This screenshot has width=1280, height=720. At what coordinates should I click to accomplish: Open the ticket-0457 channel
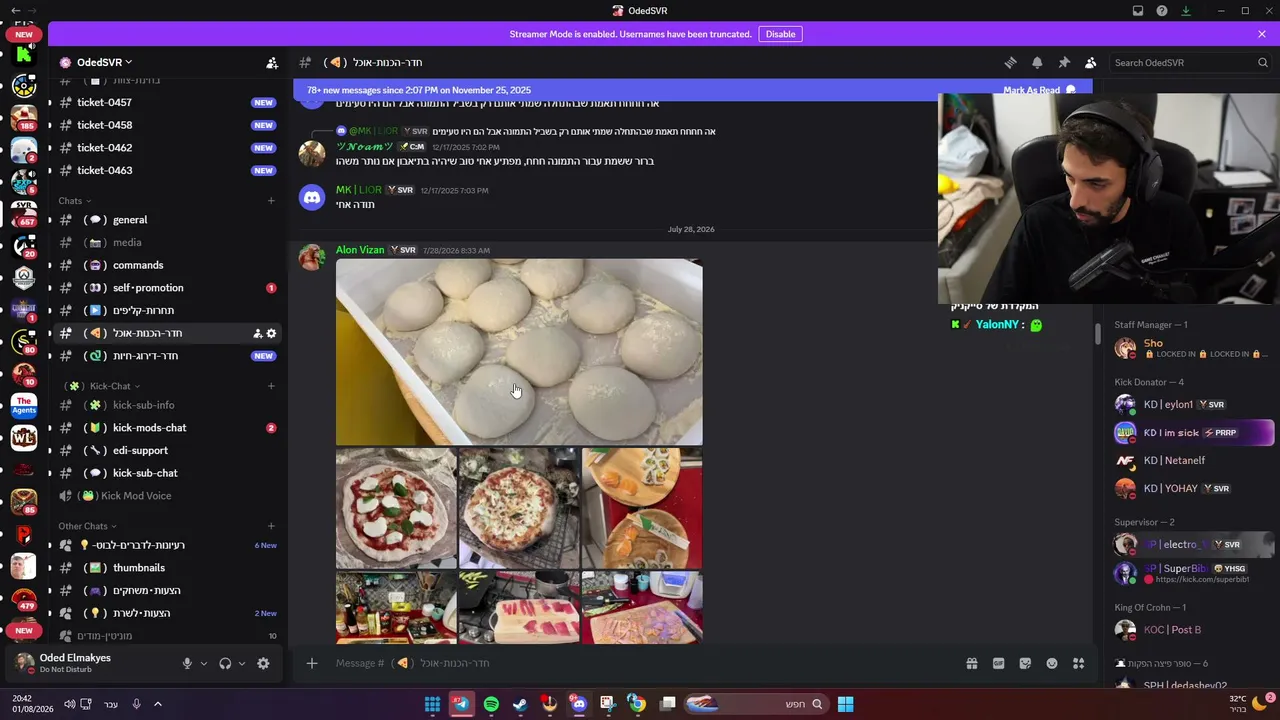tap(167, 102)
